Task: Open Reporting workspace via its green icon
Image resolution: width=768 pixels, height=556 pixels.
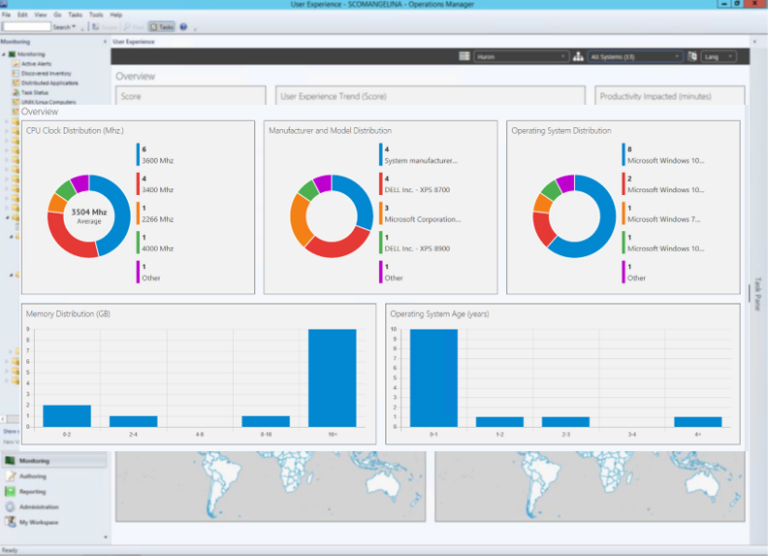Action: pyautogui.click(x=10, y=491)
